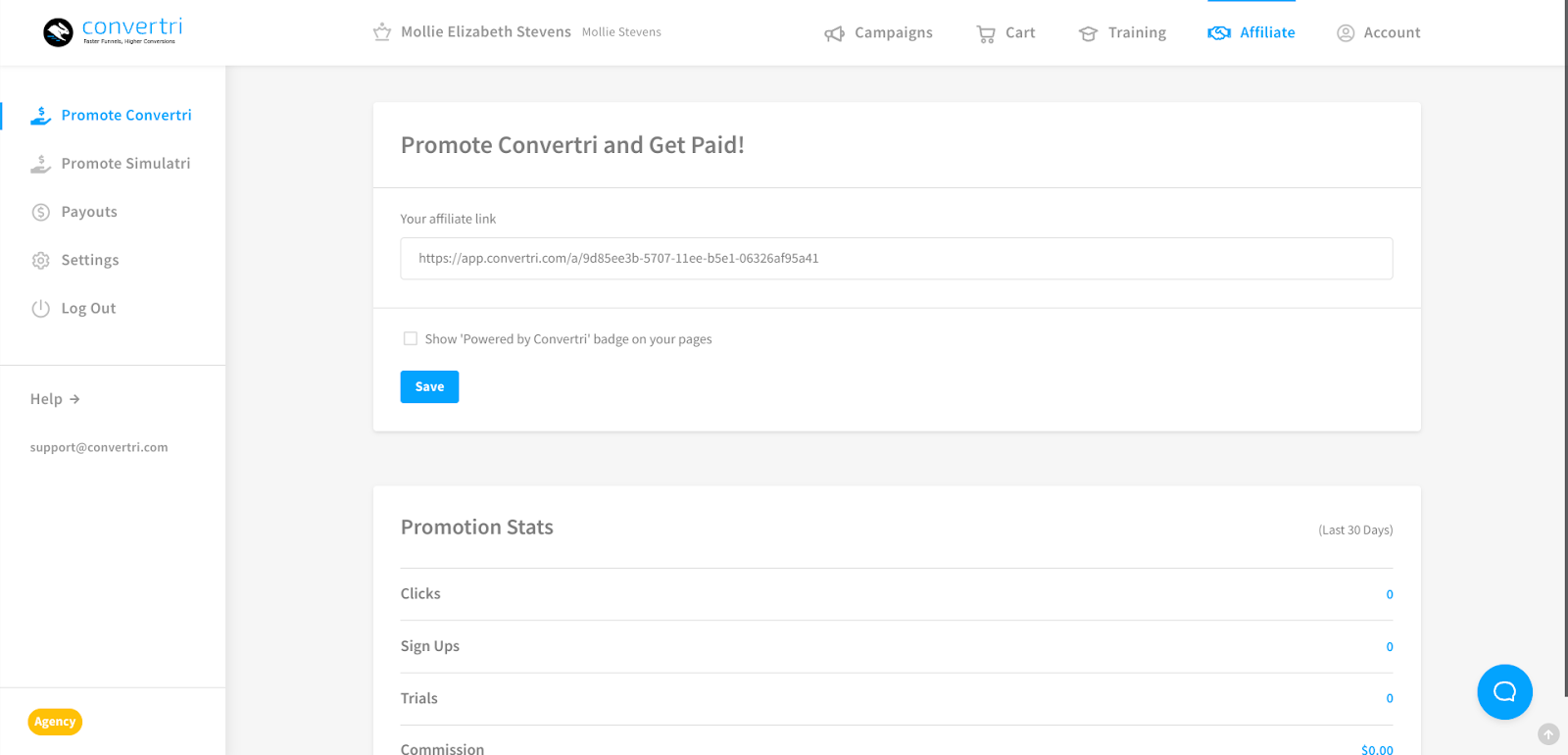This screenshot has height=755, width=1568.
Task: Open the Account menu
Action: (x=1378, y=32)
